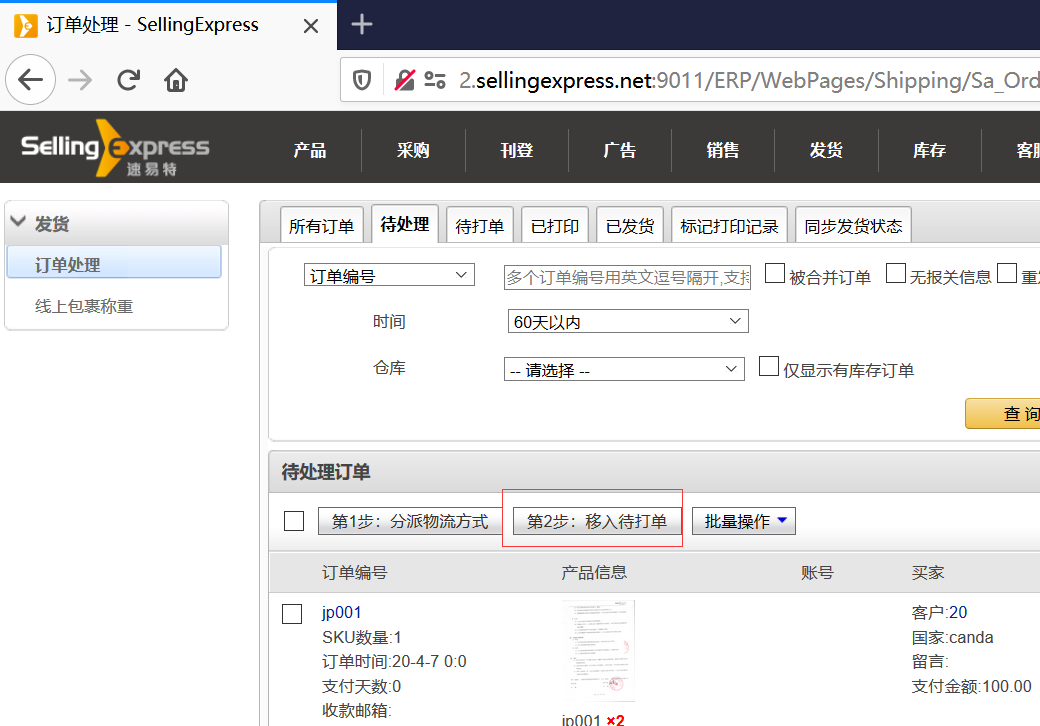Image resolution: width=1040 pixels, height=726 pixels.
Task: Click the 账号 column header
Action: (816, 572)
